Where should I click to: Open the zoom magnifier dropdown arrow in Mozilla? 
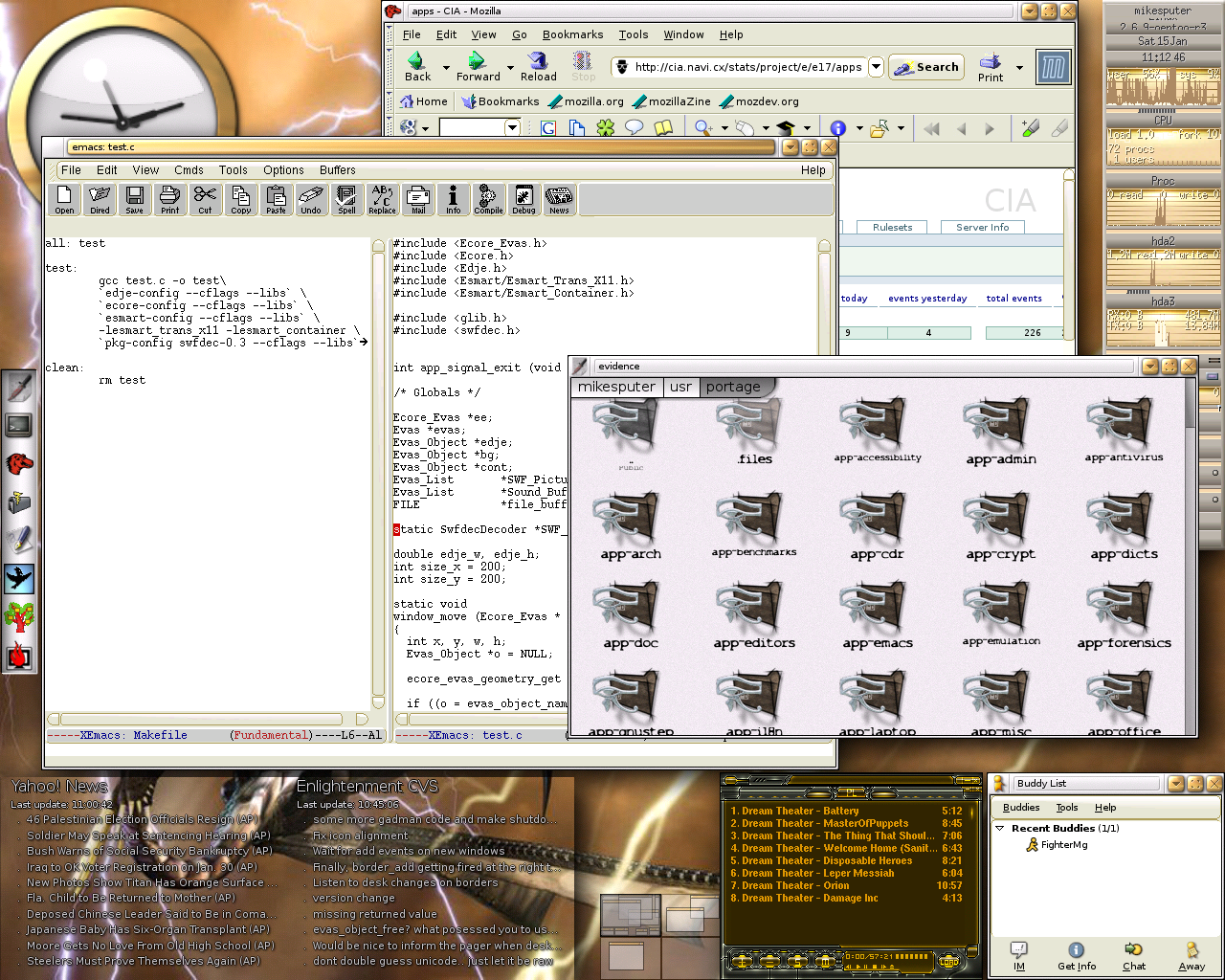tap(724, 128)
